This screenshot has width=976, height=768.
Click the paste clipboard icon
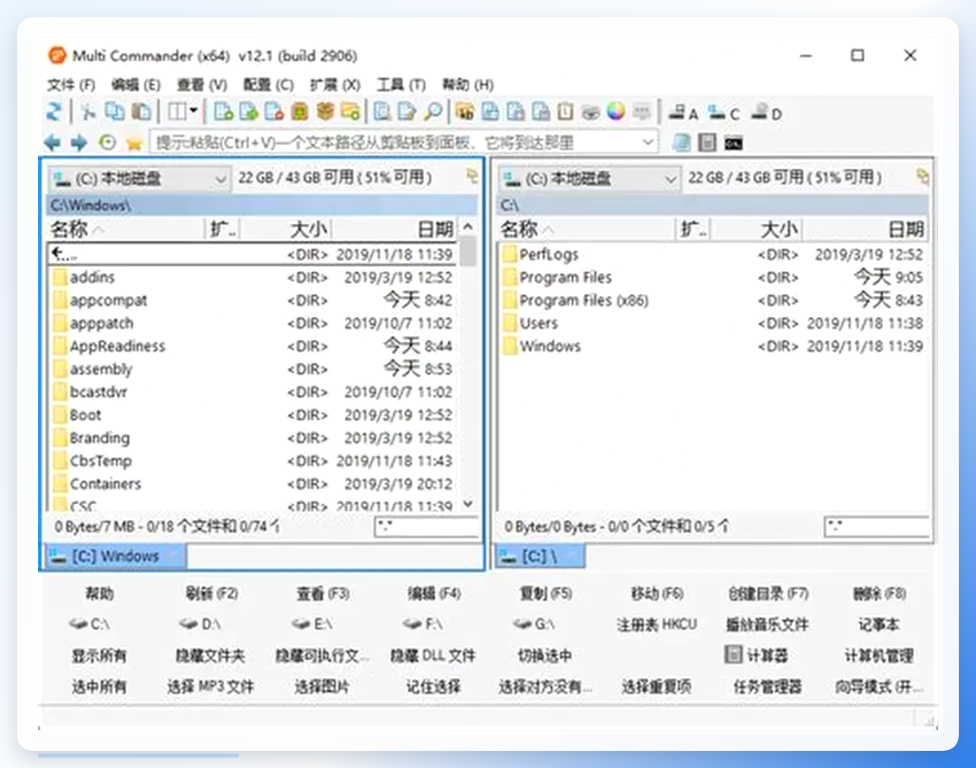(x=143, y=112)
